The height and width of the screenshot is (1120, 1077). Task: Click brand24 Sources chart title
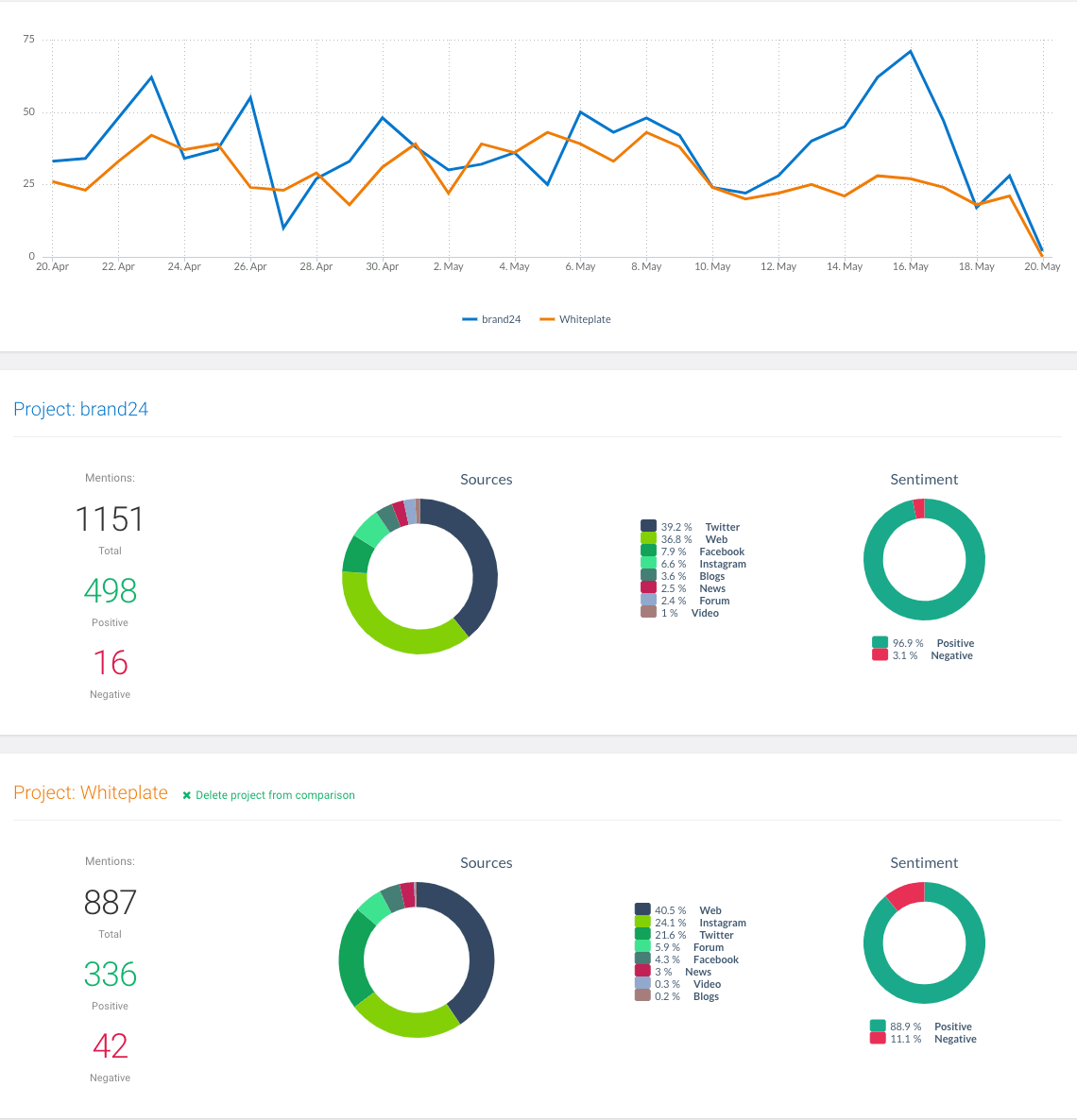click(x=486, y=480)
